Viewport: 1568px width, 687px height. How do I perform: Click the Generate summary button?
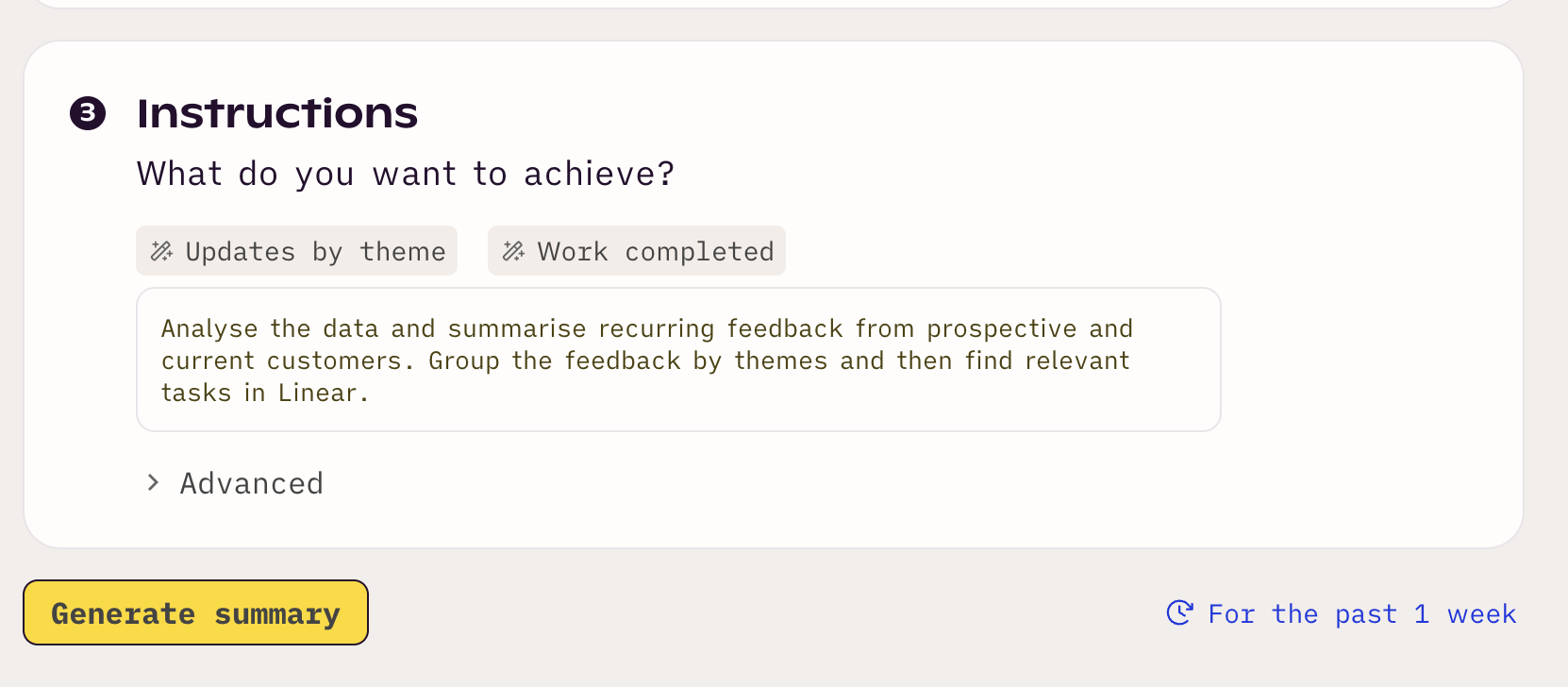pos(195,612)
